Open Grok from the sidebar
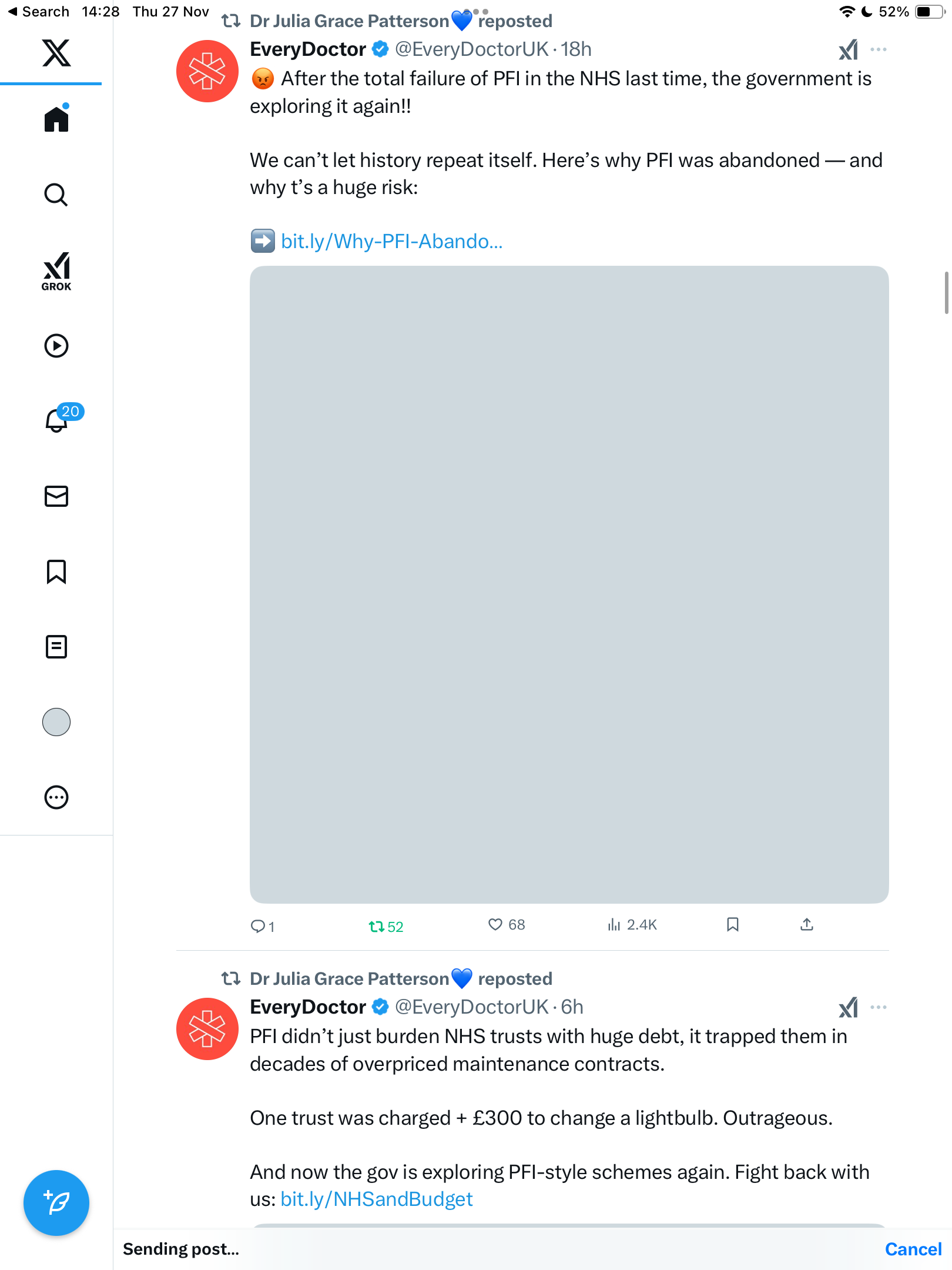The height and width of the screenshot is (1270, 952). (x=56, y=271)
